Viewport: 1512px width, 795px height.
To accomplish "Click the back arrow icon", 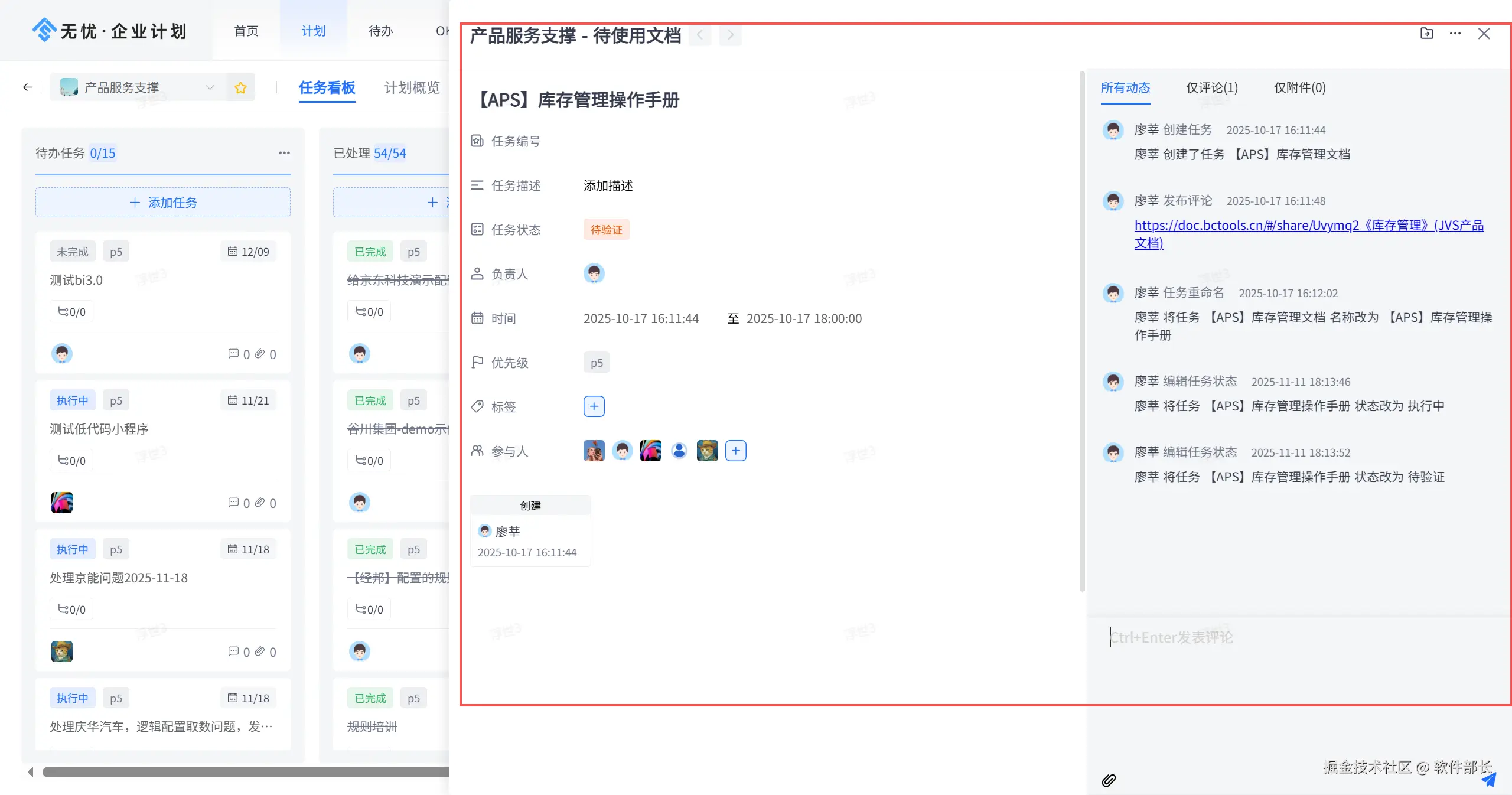I will point(27,87).
